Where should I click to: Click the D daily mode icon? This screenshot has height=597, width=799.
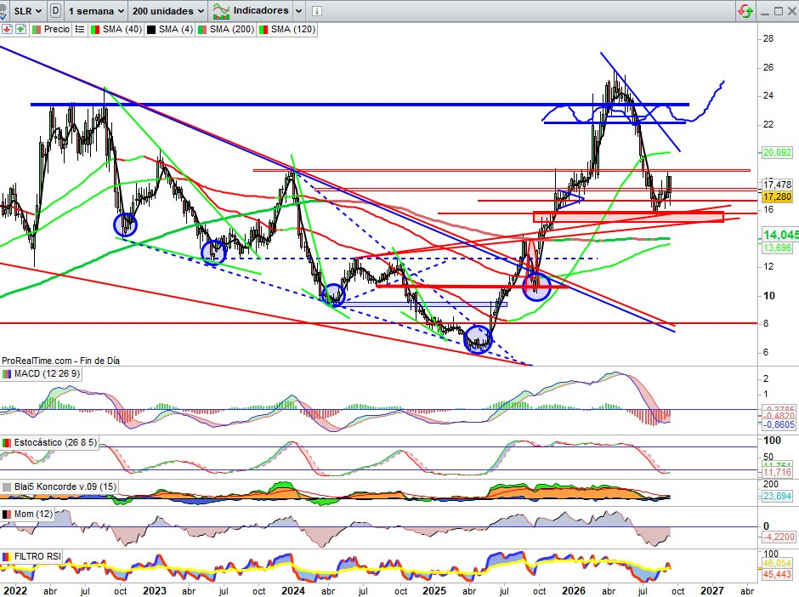tap(56, 11)
